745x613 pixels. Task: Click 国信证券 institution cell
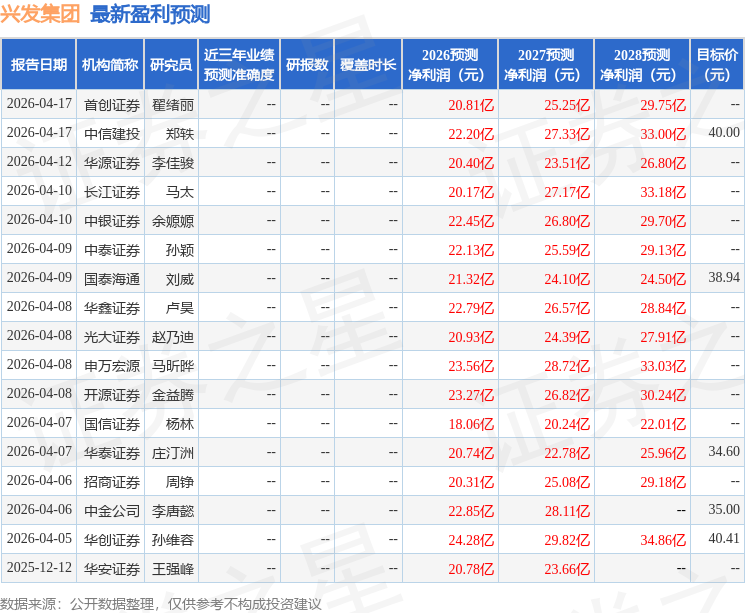pyautogui.click(x=112, y=424)
